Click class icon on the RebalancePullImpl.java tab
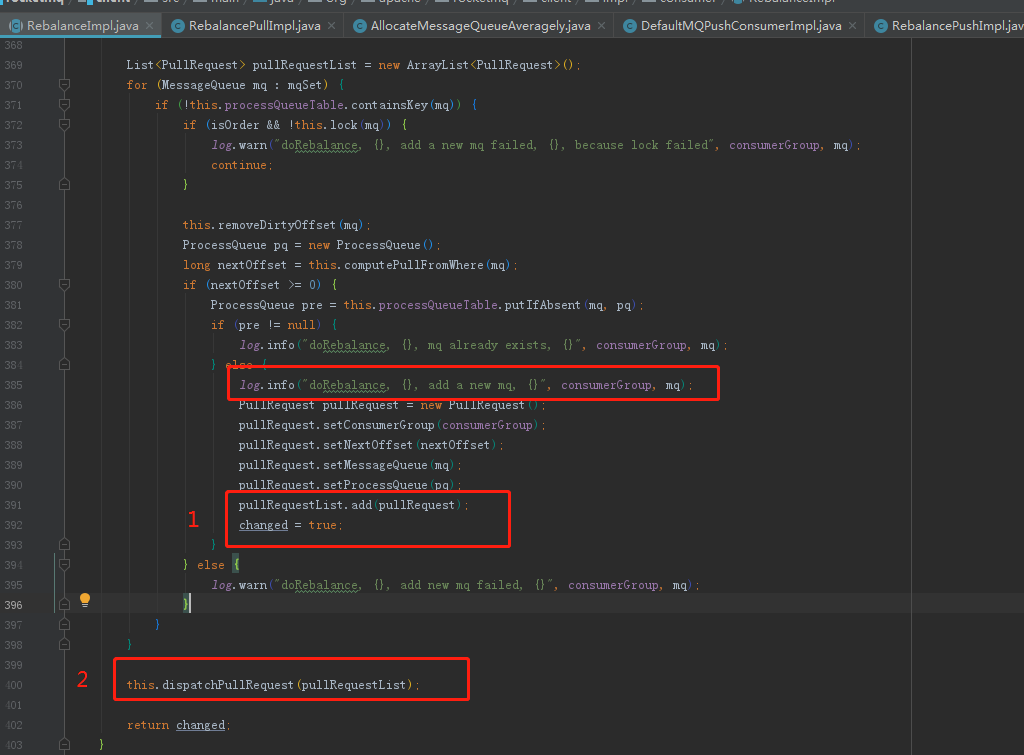1024x755 pixels. point(177,25)
